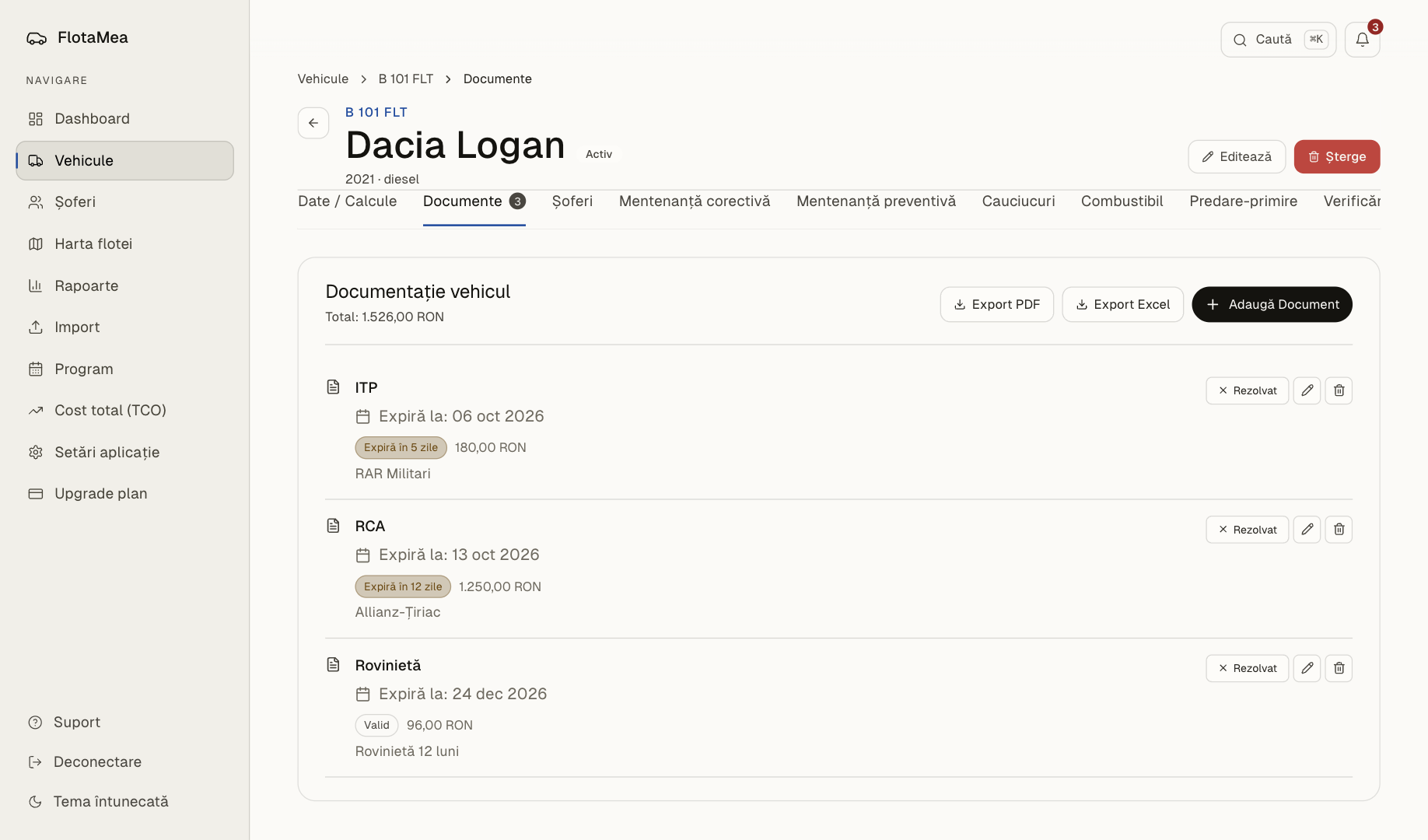1428x840 pixels.
Task: Mark ITP document as Rezolvat
Action: (1247, 390)
